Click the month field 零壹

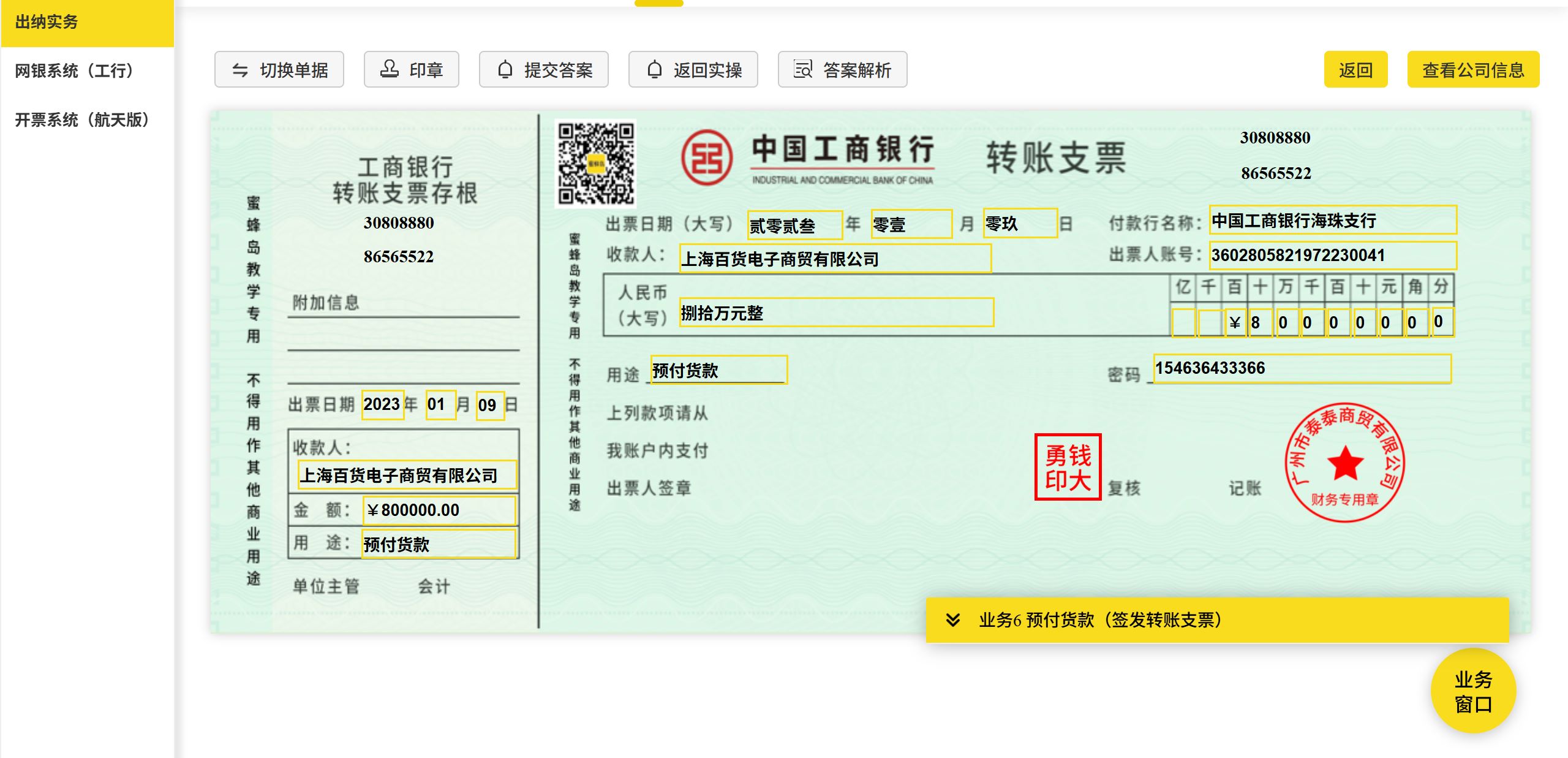coord(912,224)
